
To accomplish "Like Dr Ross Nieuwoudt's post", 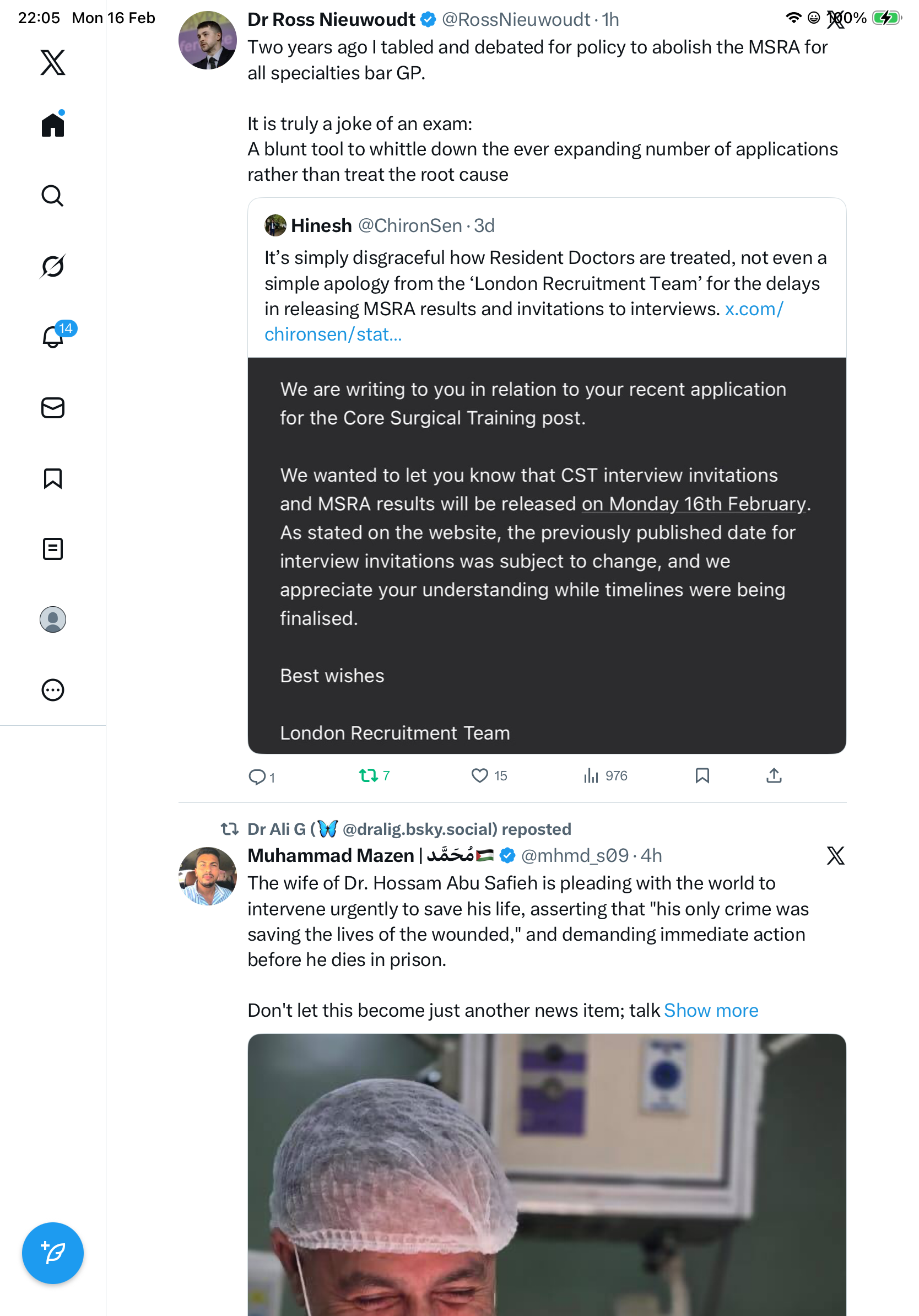I will click(x=479, y=775).
